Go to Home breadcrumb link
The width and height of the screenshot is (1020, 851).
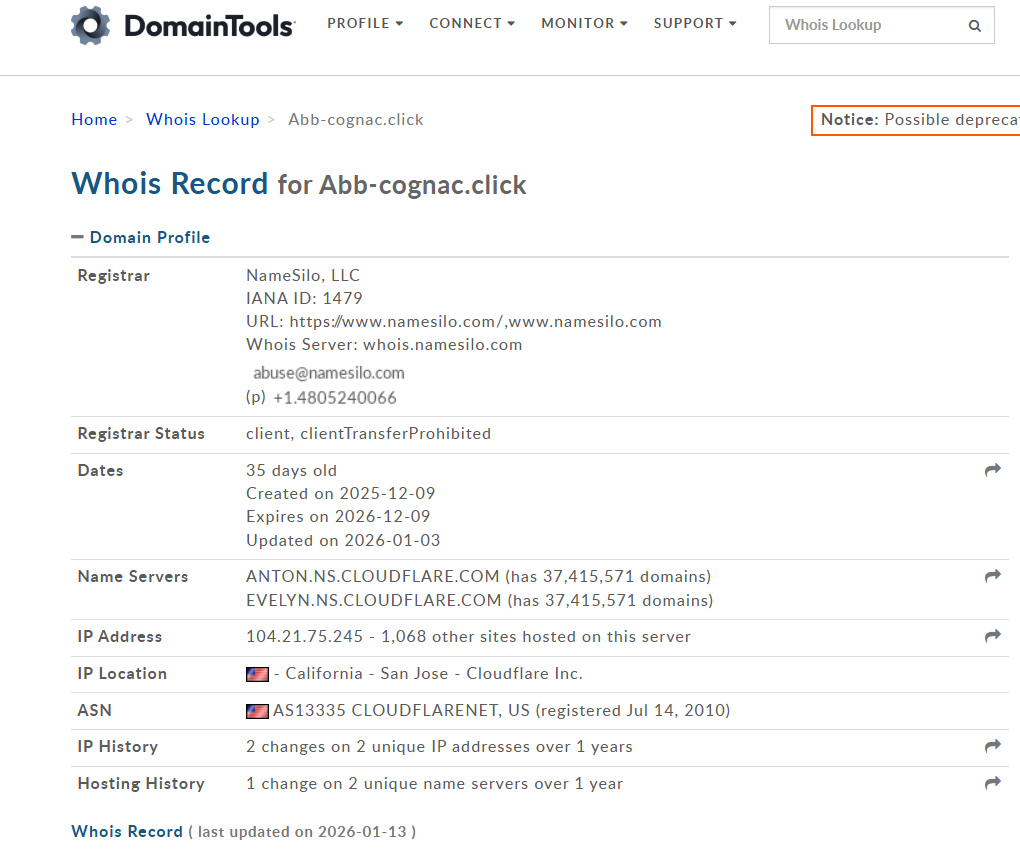click(94, 120)
